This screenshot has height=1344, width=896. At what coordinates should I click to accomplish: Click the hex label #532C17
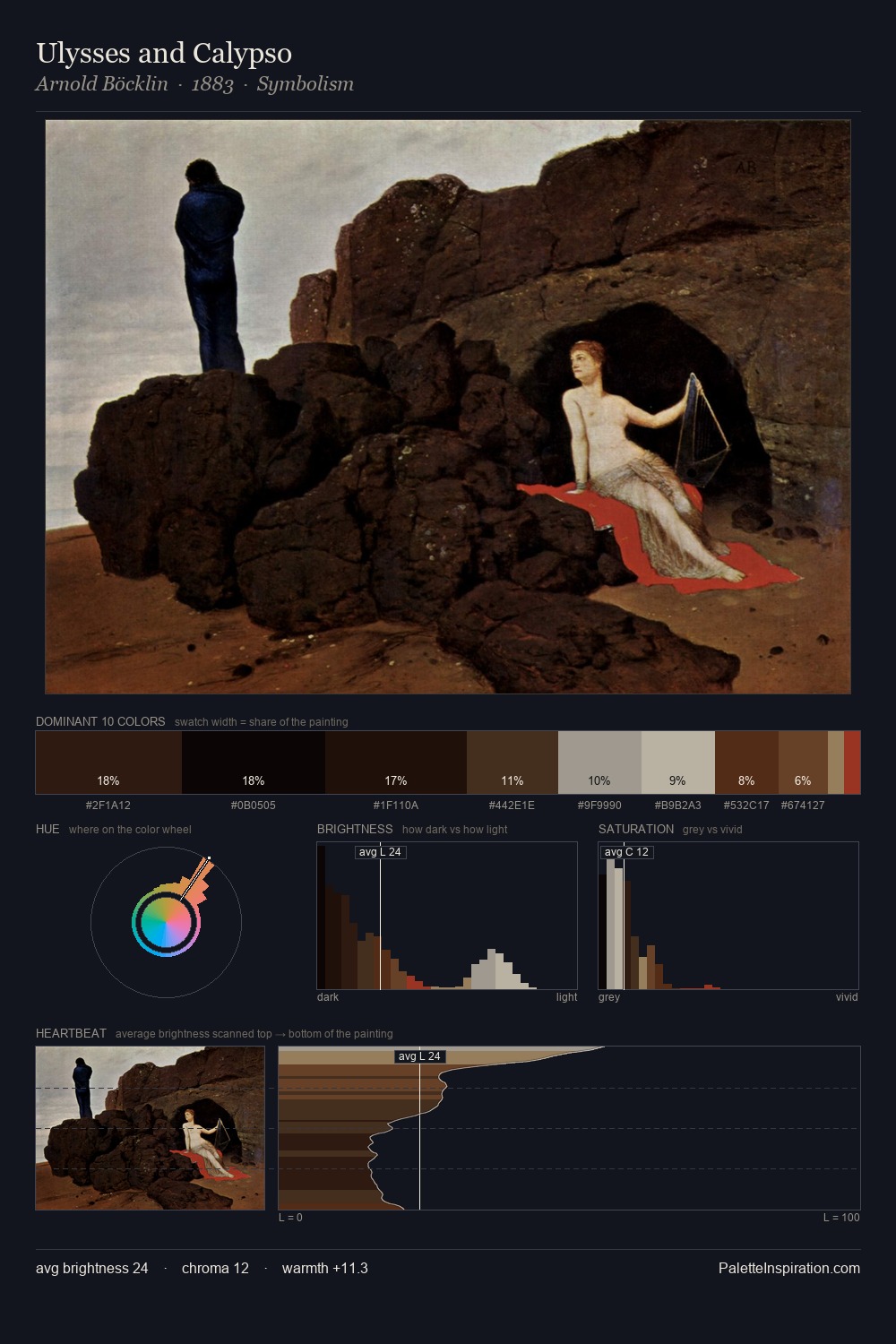pyautogui.click(x=746, y=806)
